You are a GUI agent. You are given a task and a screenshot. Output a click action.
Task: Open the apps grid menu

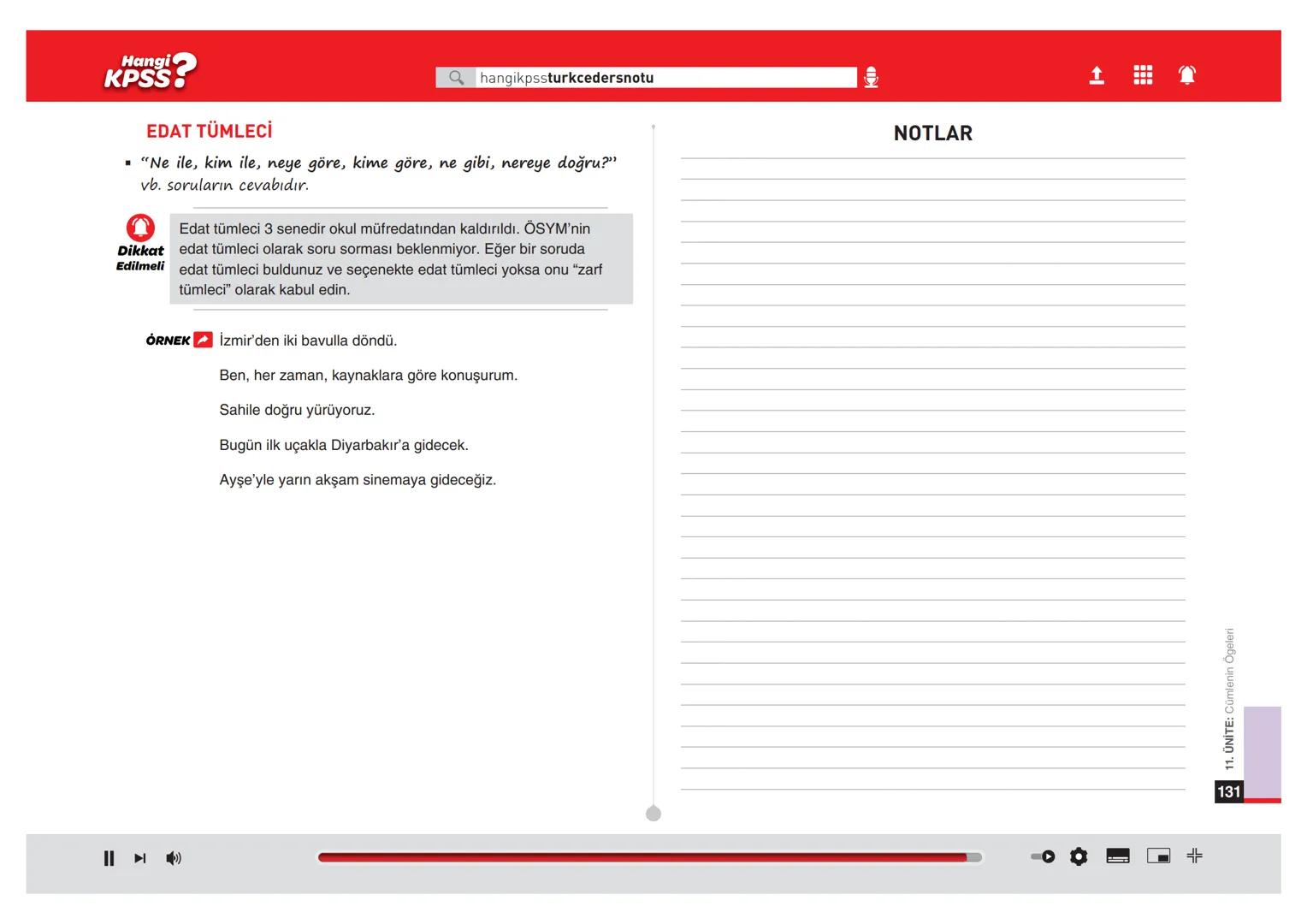1143,75
